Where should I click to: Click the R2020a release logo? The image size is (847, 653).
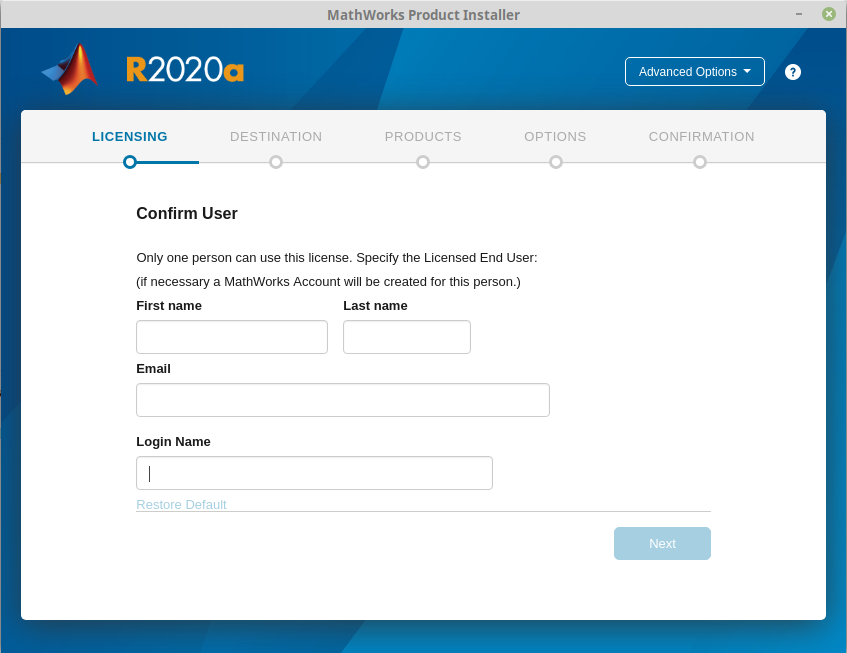pyautogui.click(x=185, y=69)
